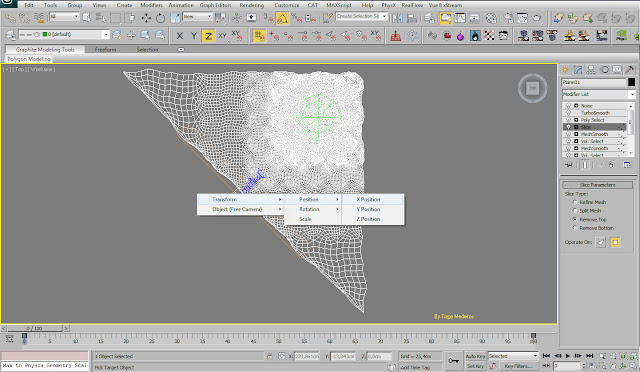Click the Key Filters button
640x372 pixels.
(518, 366)
